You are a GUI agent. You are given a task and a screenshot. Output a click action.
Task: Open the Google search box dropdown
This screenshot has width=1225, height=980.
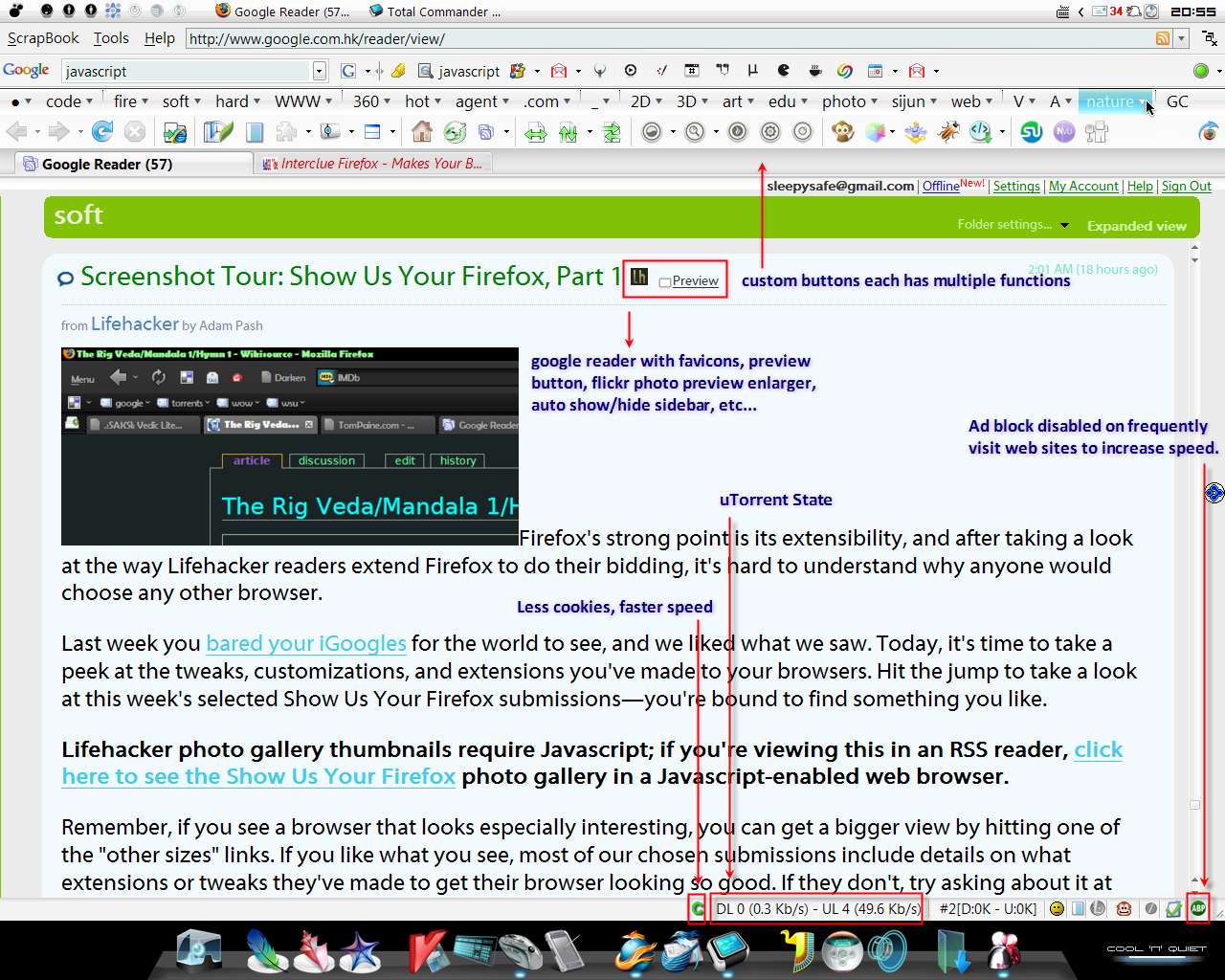[319, 71]
